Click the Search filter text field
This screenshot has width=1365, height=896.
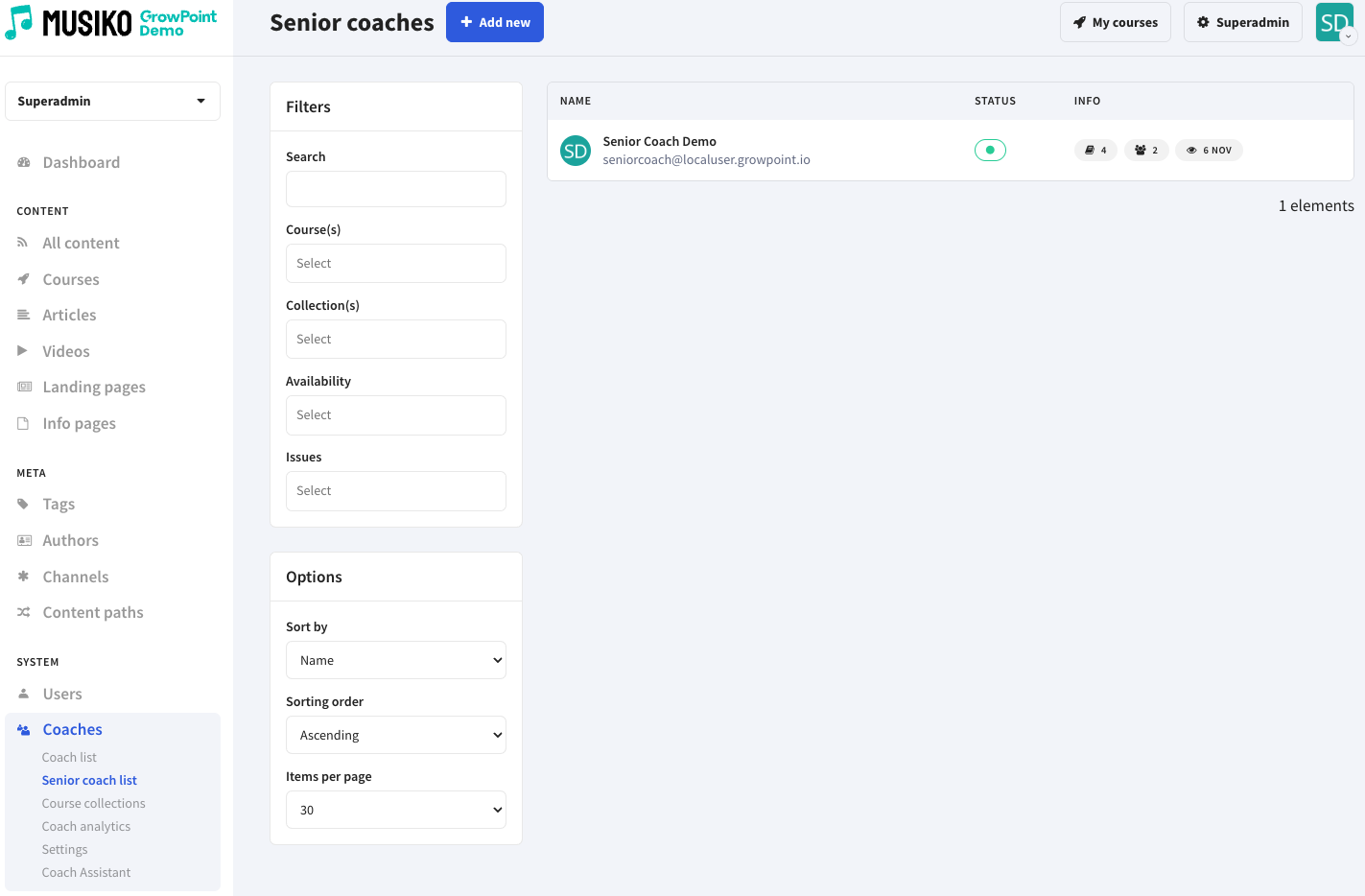(395, 189)
